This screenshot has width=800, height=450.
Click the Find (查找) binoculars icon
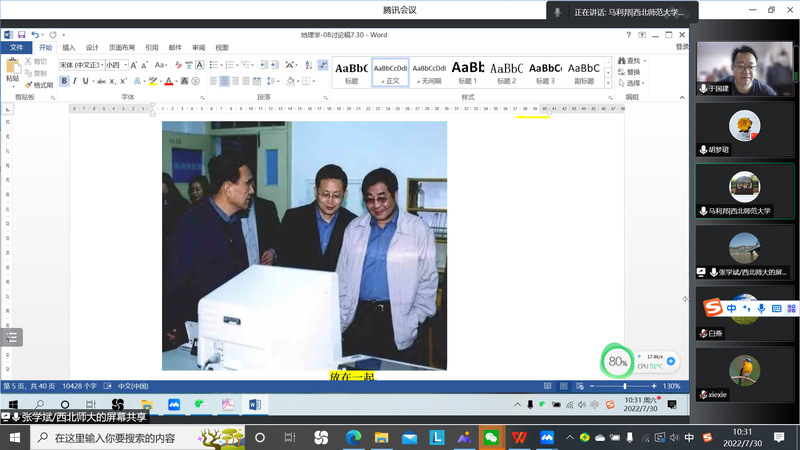click(x=622, y=61)
